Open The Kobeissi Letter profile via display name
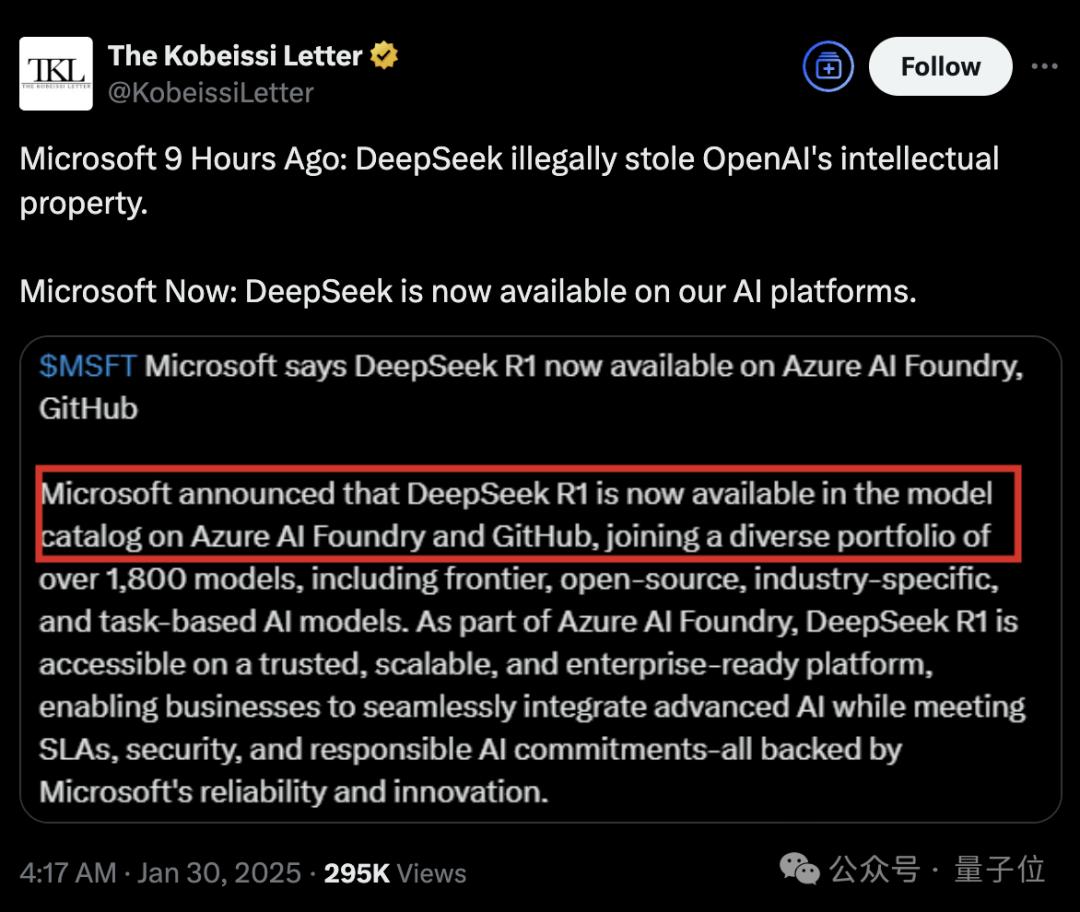The image size is (1080, 912). [235, 55]
